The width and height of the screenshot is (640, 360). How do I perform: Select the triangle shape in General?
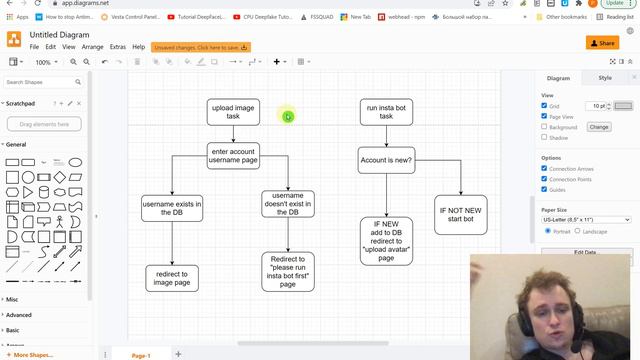tap(28, 192)
